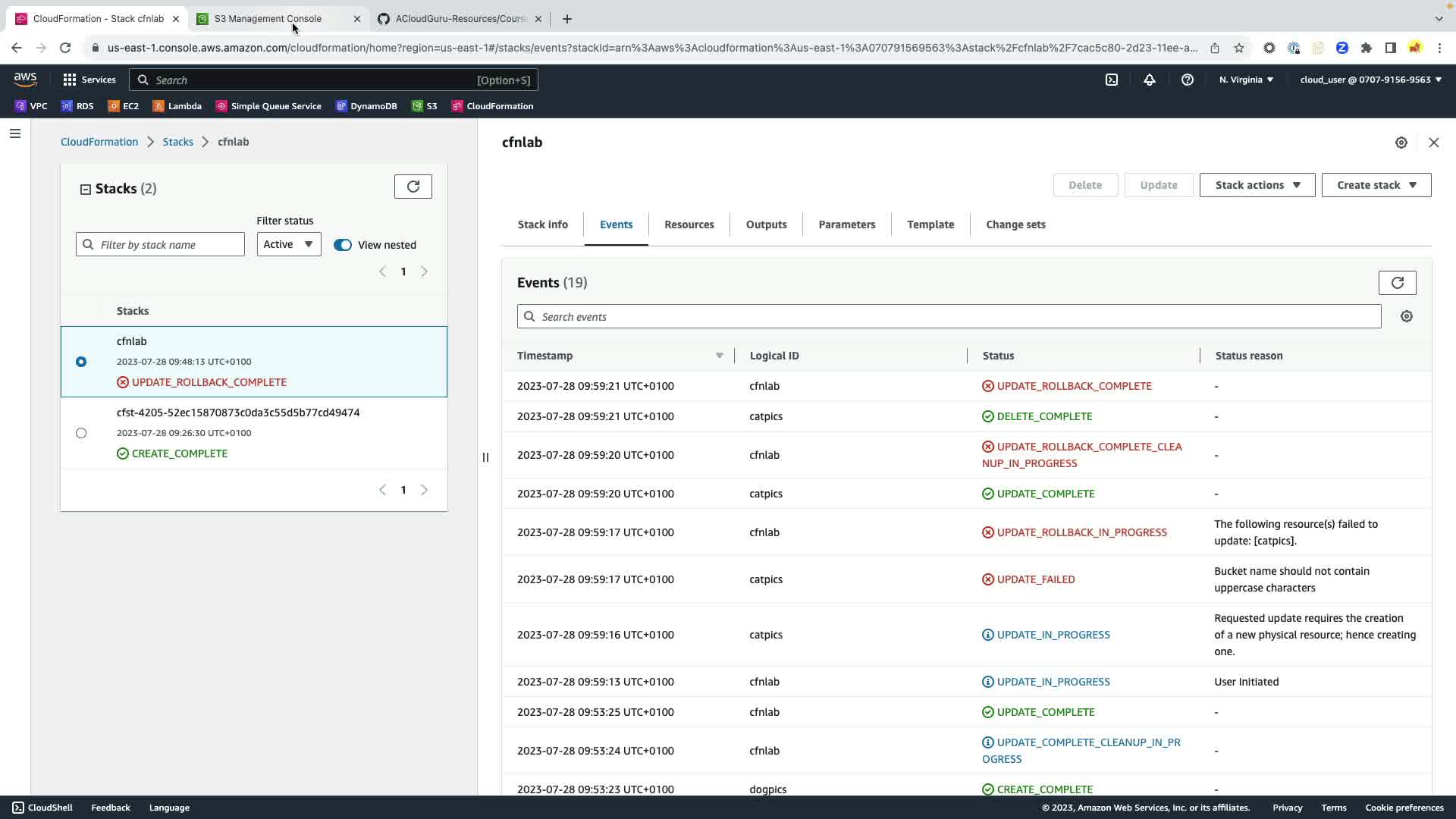Expand the Stack actions dropdown
1456x819 pixels.
(x=1257, y=185)
